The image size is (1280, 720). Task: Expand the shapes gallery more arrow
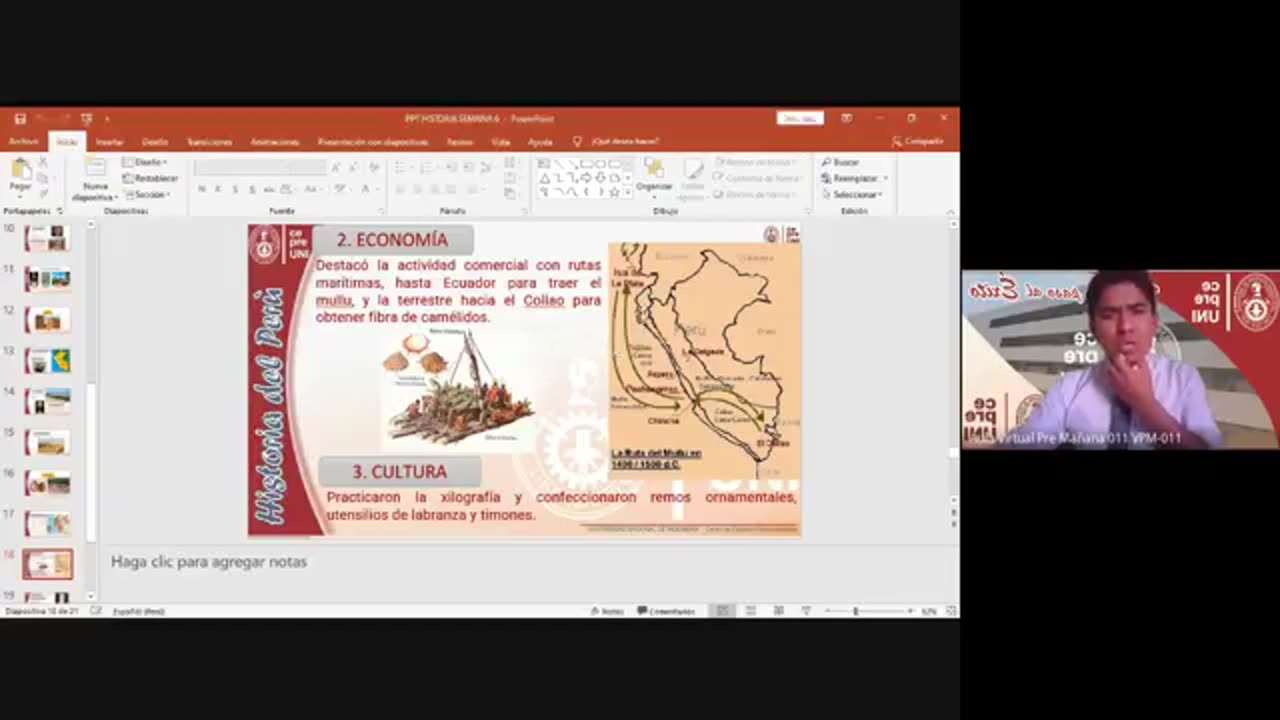pyautogui.click(x=627, y=193)
